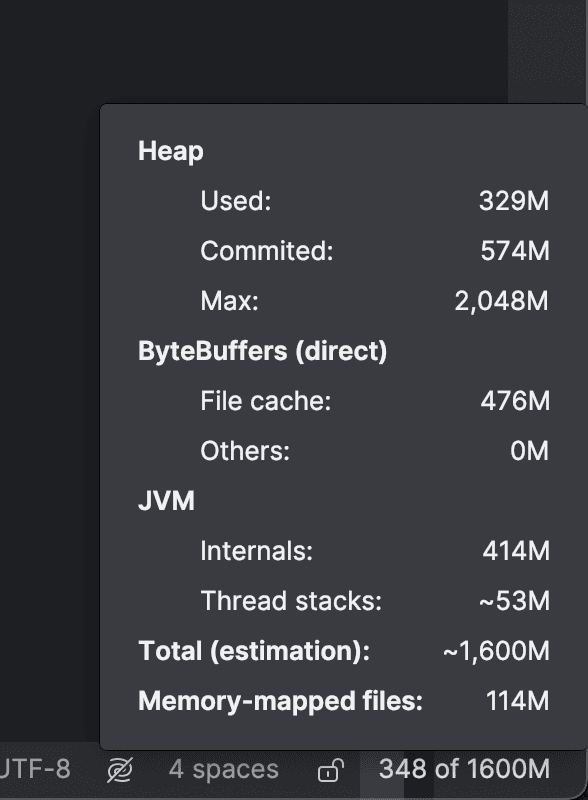Click the 348 of 1600M memory indicator
Screen dimensions: 588x800
pos(464,769)
